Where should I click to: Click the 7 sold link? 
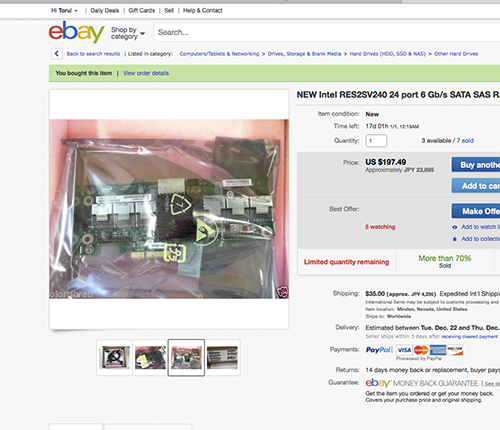tap(465, 141)
